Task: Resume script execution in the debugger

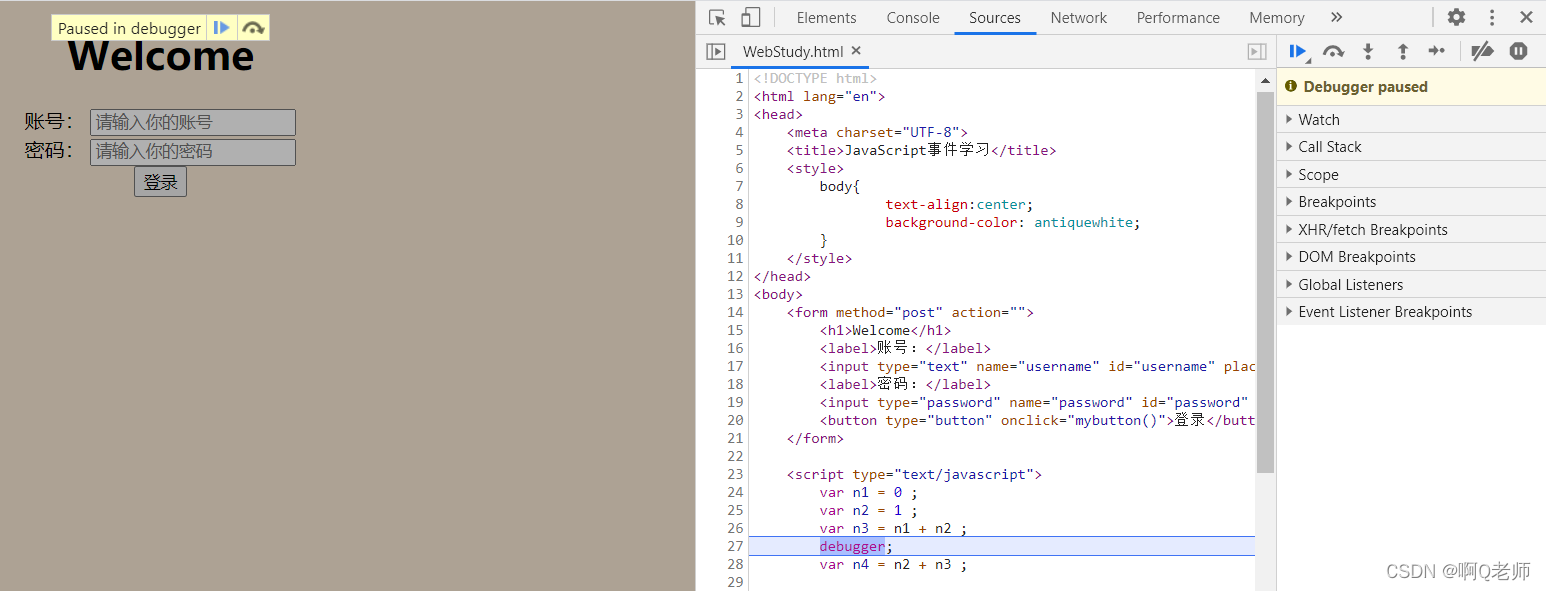Action: (x=1297, y=51)
